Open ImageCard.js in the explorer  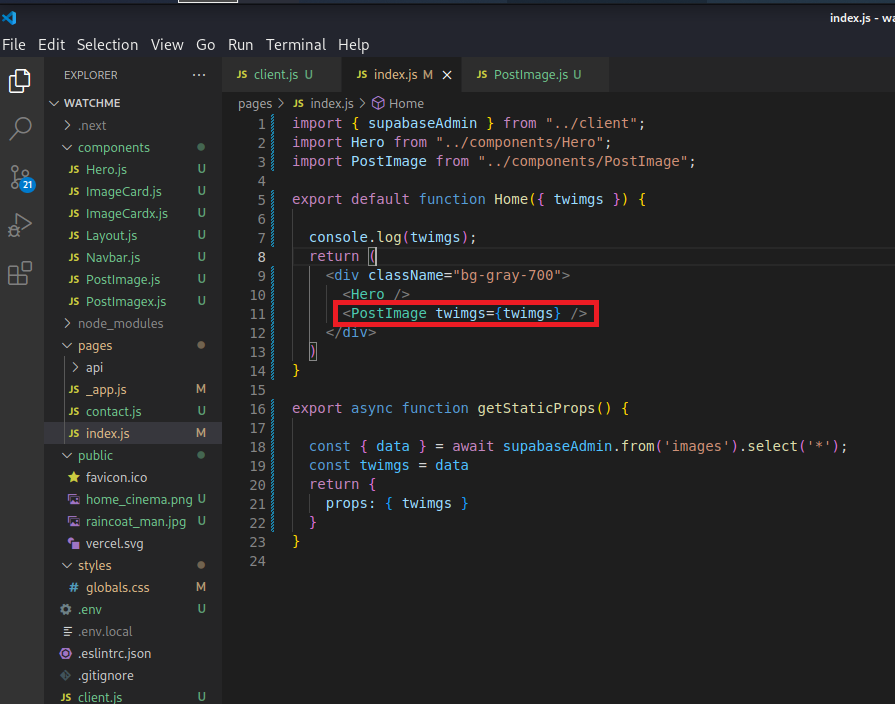pos(133,191)
